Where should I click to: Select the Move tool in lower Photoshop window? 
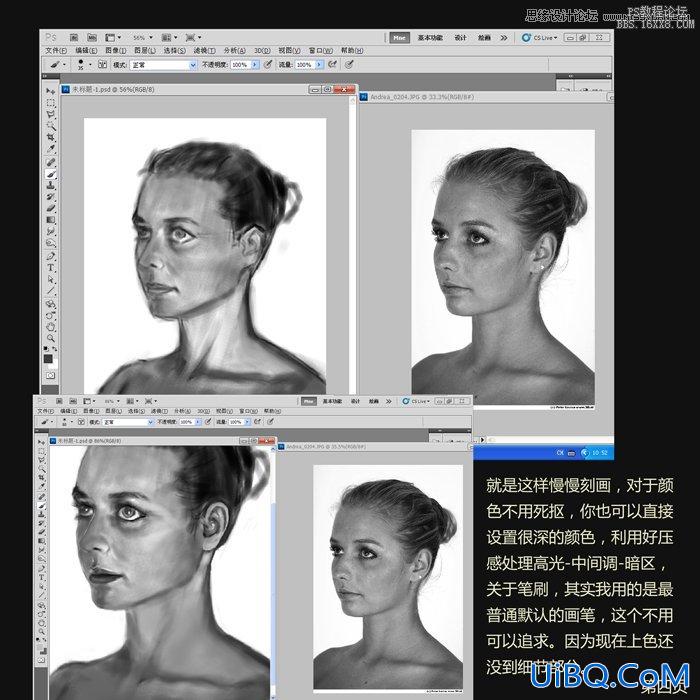(x=42, y=442)
